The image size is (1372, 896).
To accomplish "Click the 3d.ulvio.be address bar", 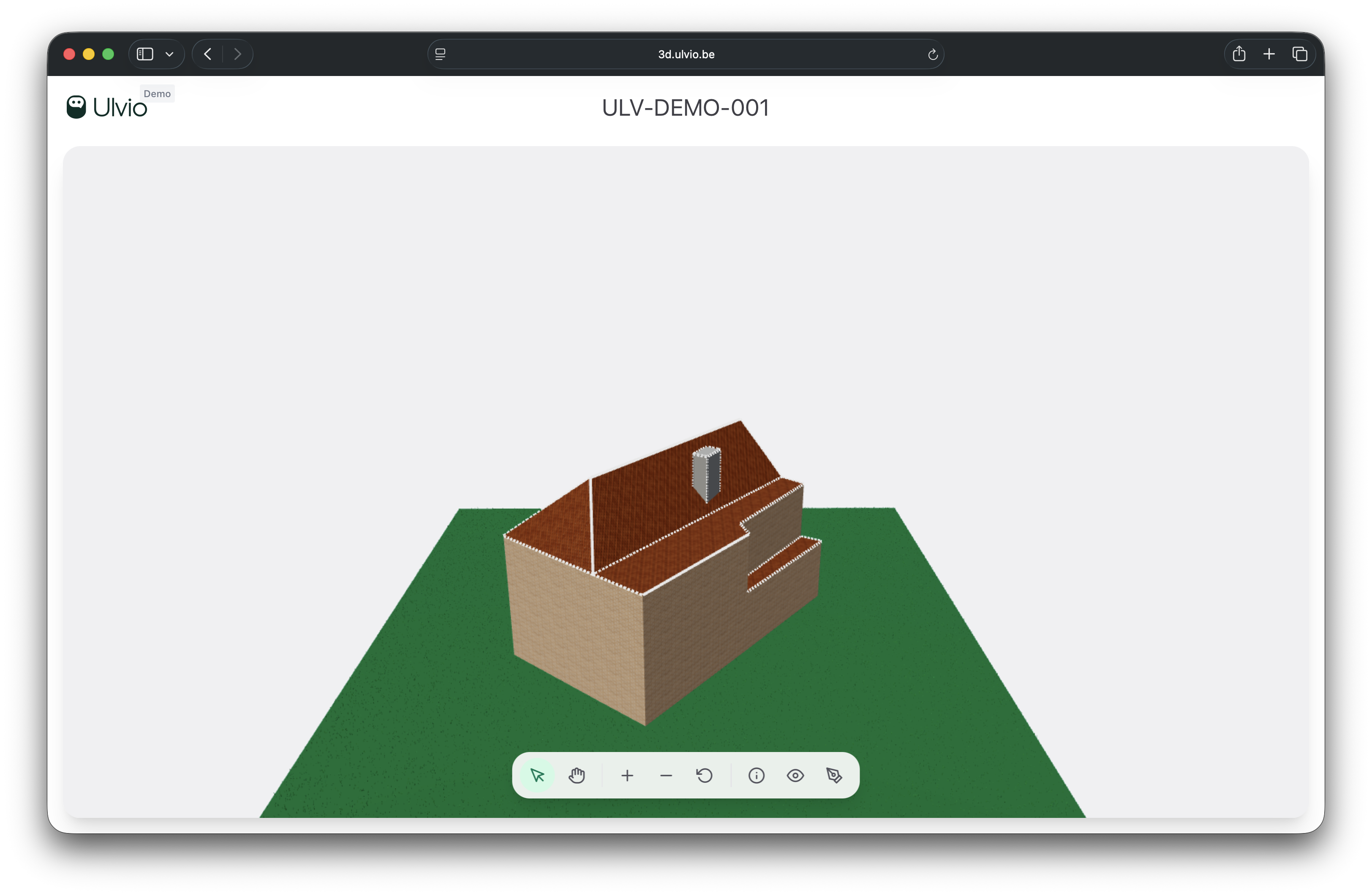I will (686, 54).
